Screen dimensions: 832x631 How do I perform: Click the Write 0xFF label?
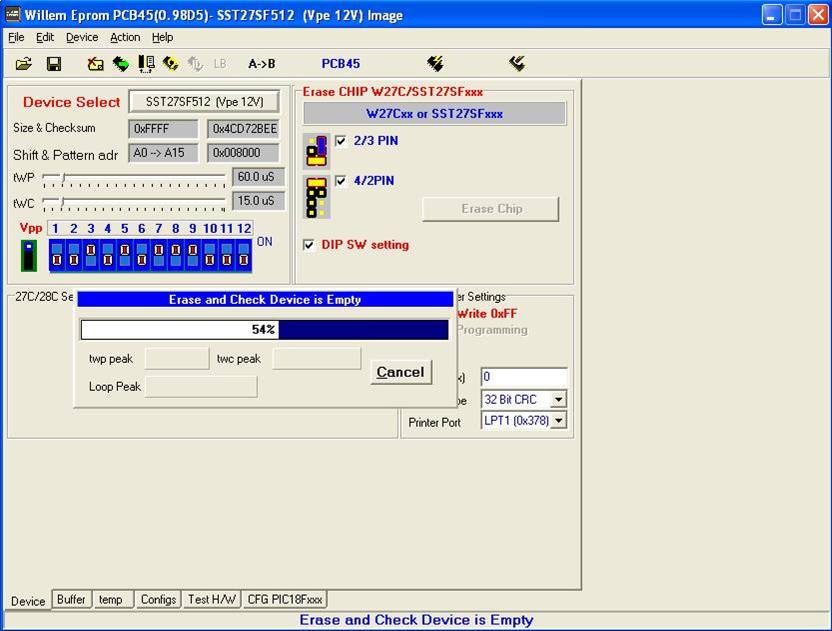pyautogui.click(x=487, y=314)
